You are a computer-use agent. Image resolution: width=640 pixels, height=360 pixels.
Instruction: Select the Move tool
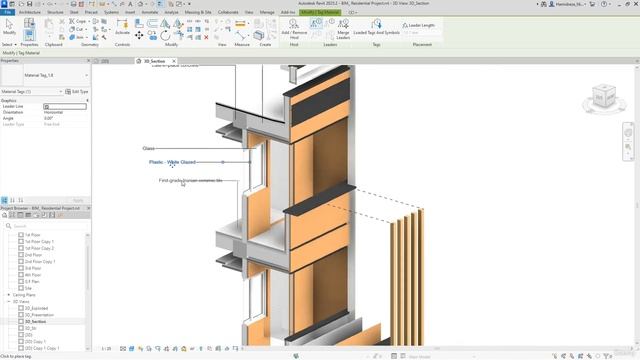pos(139,36)
